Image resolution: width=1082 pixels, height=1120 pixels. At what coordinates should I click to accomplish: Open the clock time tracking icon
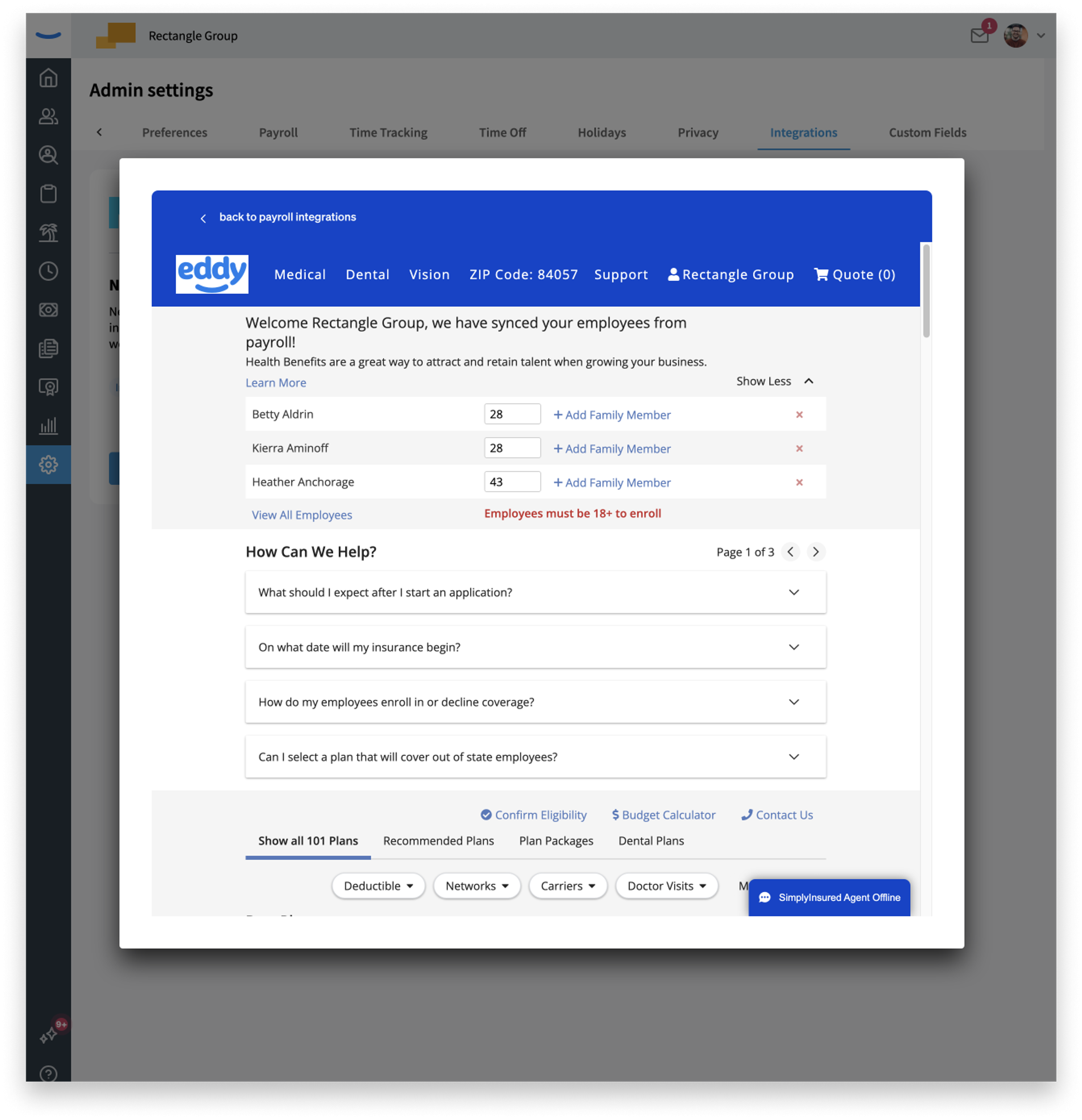pyautogui.click(x=48, y=271)
